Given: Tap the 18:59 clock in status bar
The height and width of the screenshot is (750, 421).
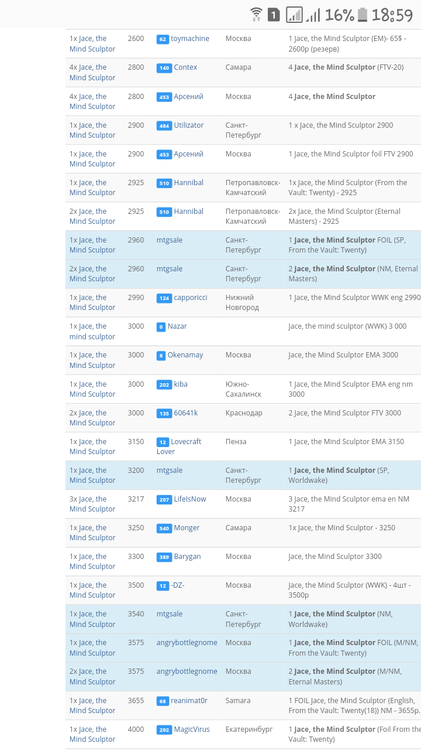Looking at the screenshot, I should pos(392,15).
